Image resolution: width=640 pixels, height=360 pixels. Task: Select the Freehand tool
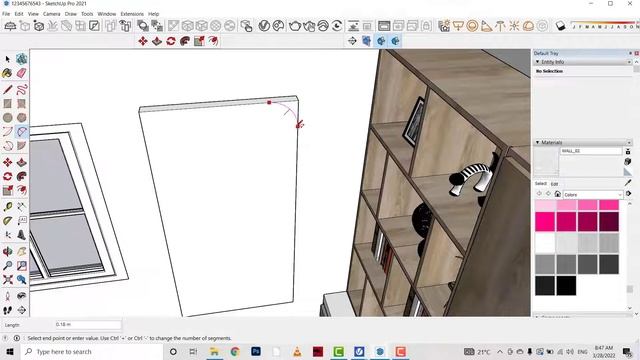[x=22, y=89]
